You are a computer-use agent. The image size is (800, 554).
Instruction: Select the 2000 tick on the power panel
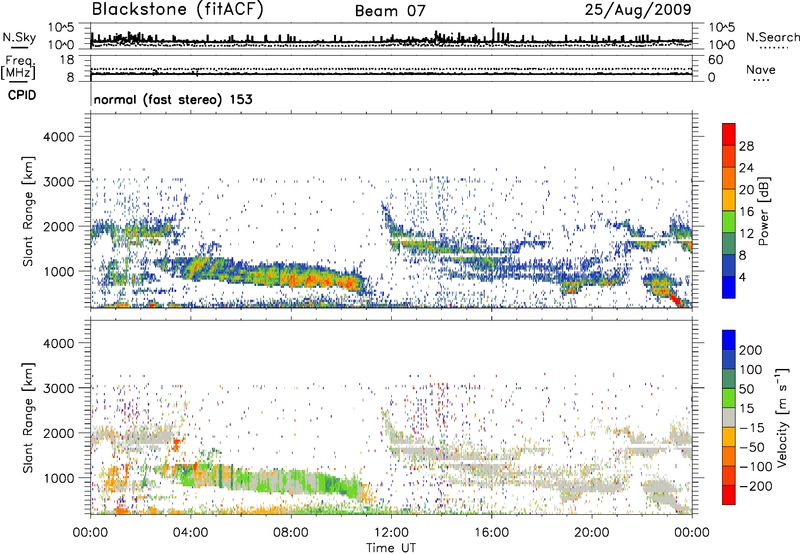pyautogui.click(x=58, y=226)
